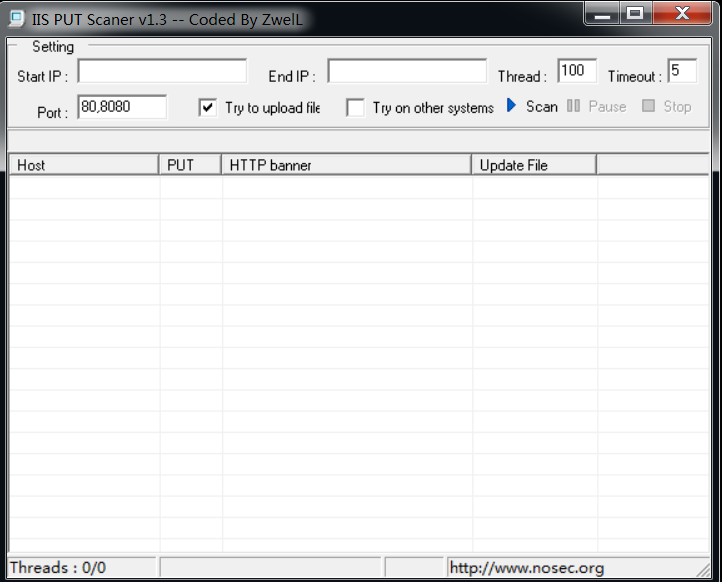The width and height of the screenshot is (722, 582).
Task: Focus the Start IP input field
Action: 162,71
